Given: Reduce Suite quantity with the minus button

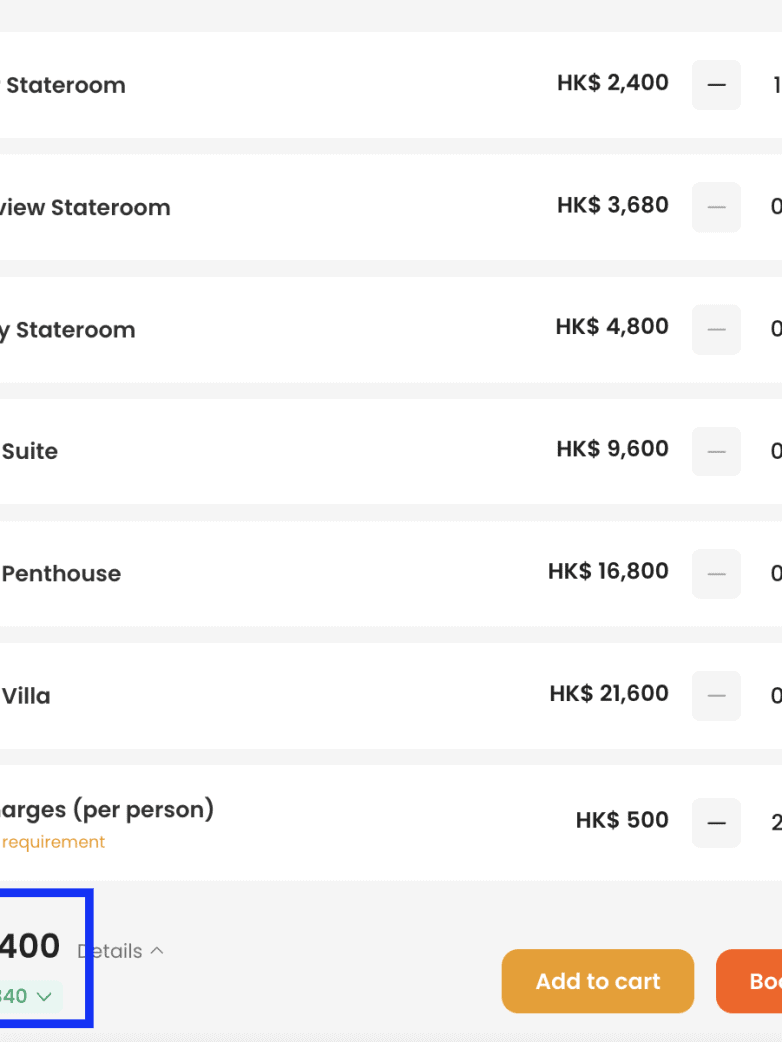Looking at the screenshot, I should click(716, 451).
